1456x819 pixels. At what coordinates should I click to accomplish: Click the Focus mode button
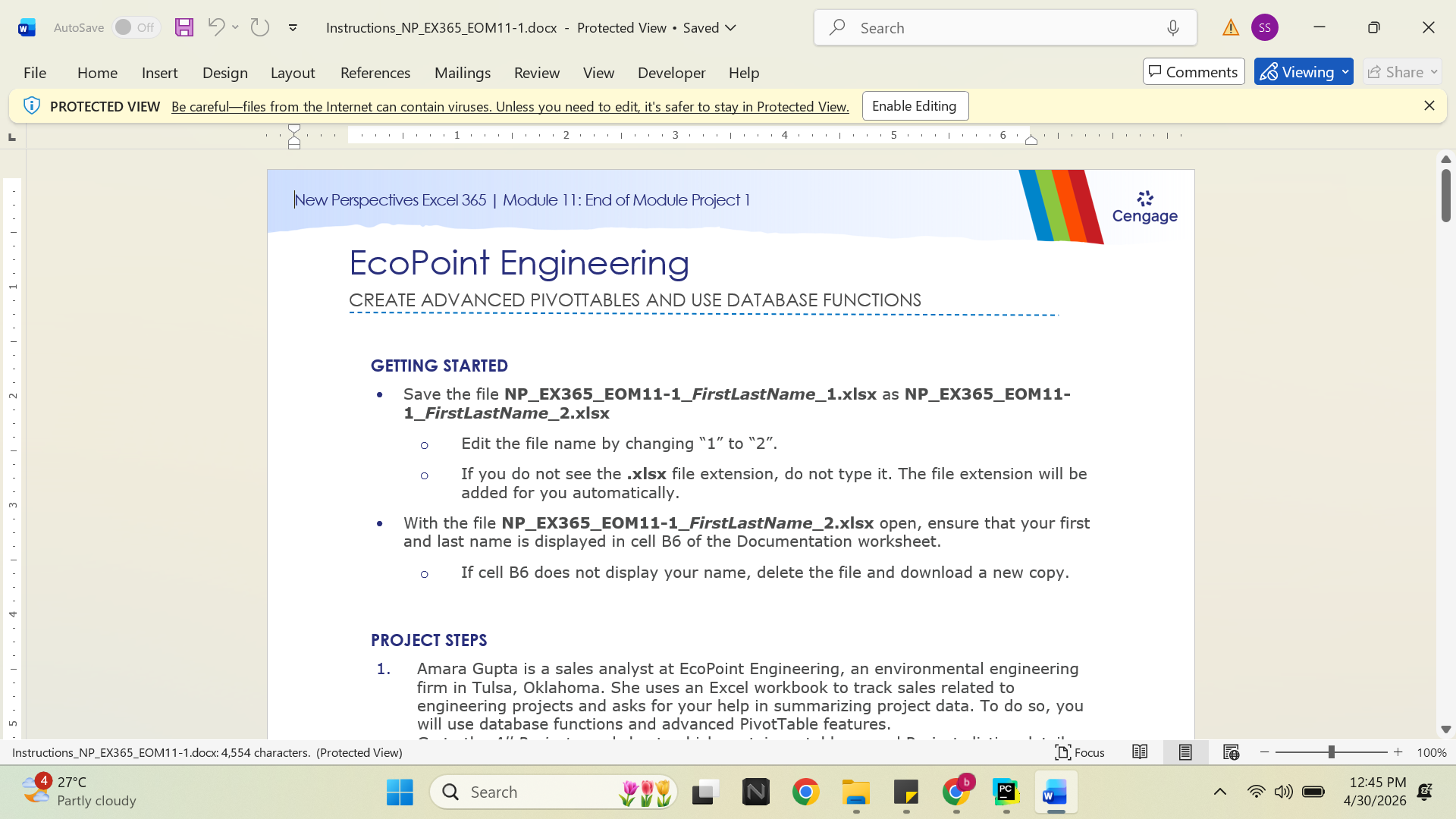click(1080, 752)
